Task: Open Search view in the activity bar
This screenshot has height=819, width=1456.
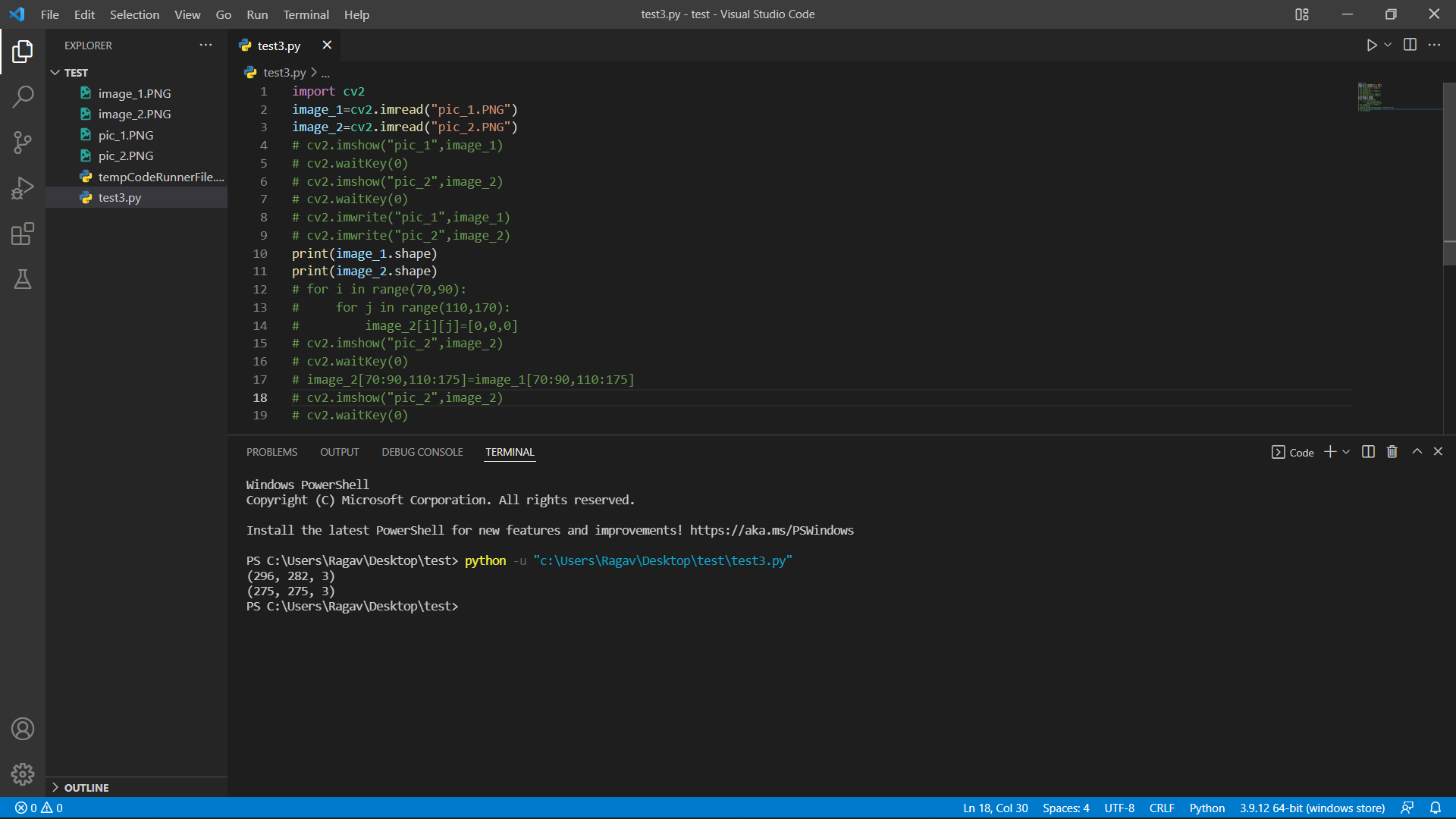Action: [23, 97]
